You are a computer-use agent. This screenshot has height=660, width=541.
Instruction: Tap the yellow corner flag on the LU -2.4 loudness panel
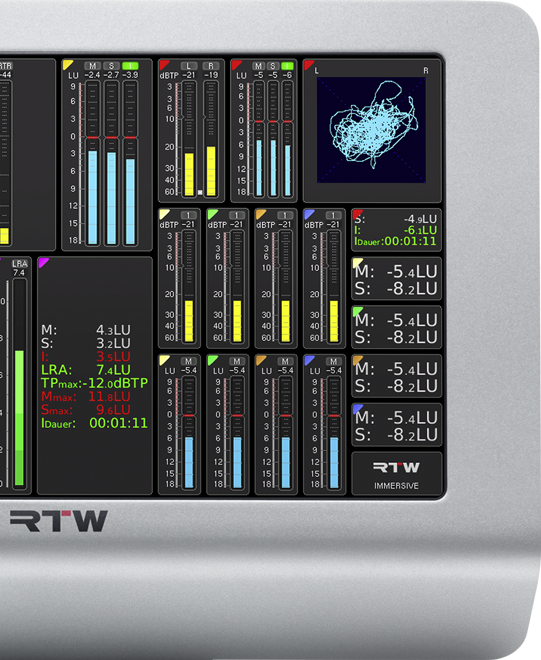point(67,64)
